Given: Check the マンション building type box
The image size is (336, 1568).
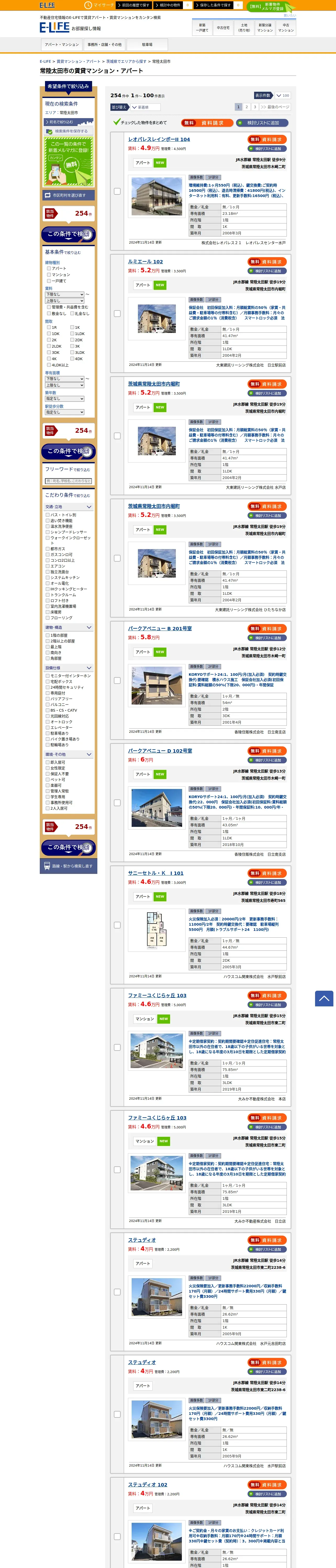Looking at the screenshot, I should (49, 274).
